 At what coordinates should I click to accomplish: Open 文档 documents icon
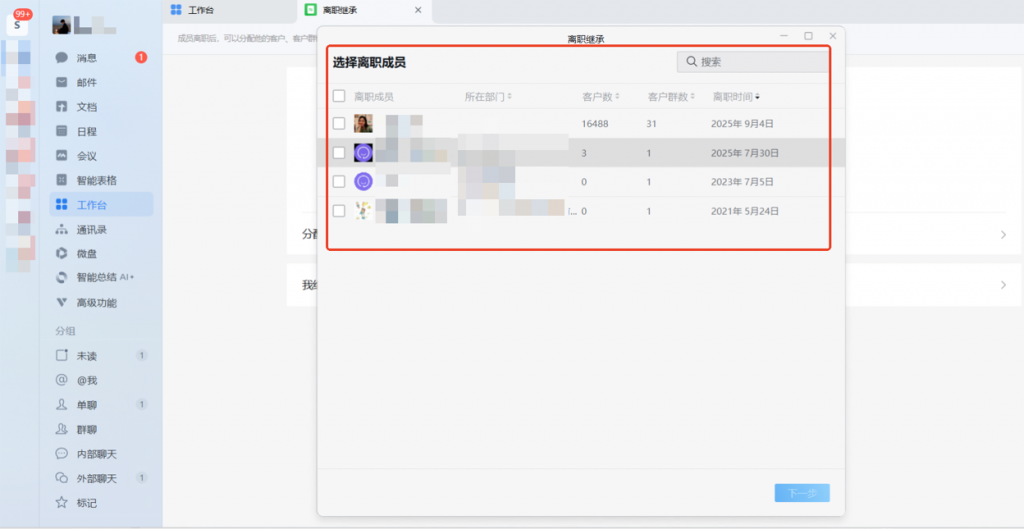(x=61, y=106)
